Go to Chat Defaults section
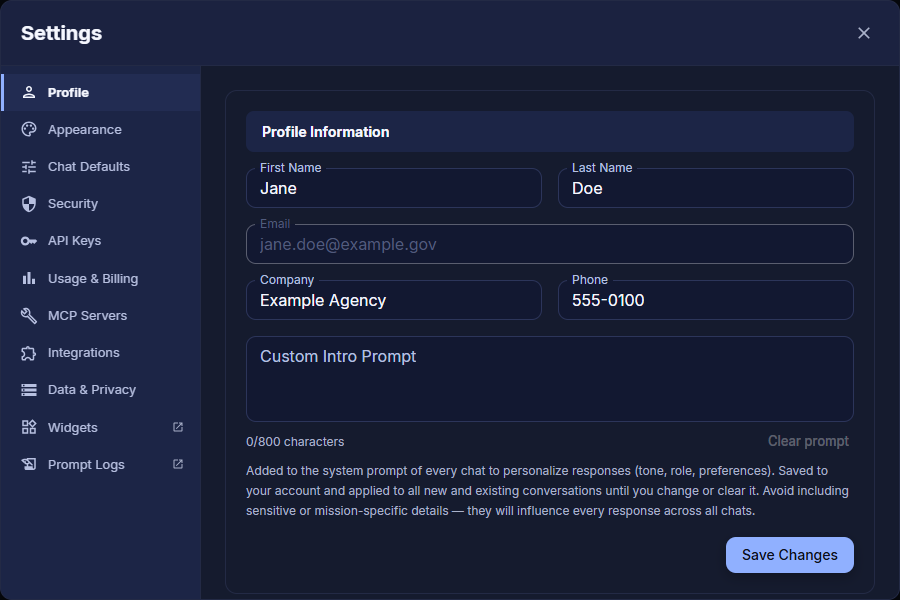Screen dimensions: 900x600 coord(101,167)
